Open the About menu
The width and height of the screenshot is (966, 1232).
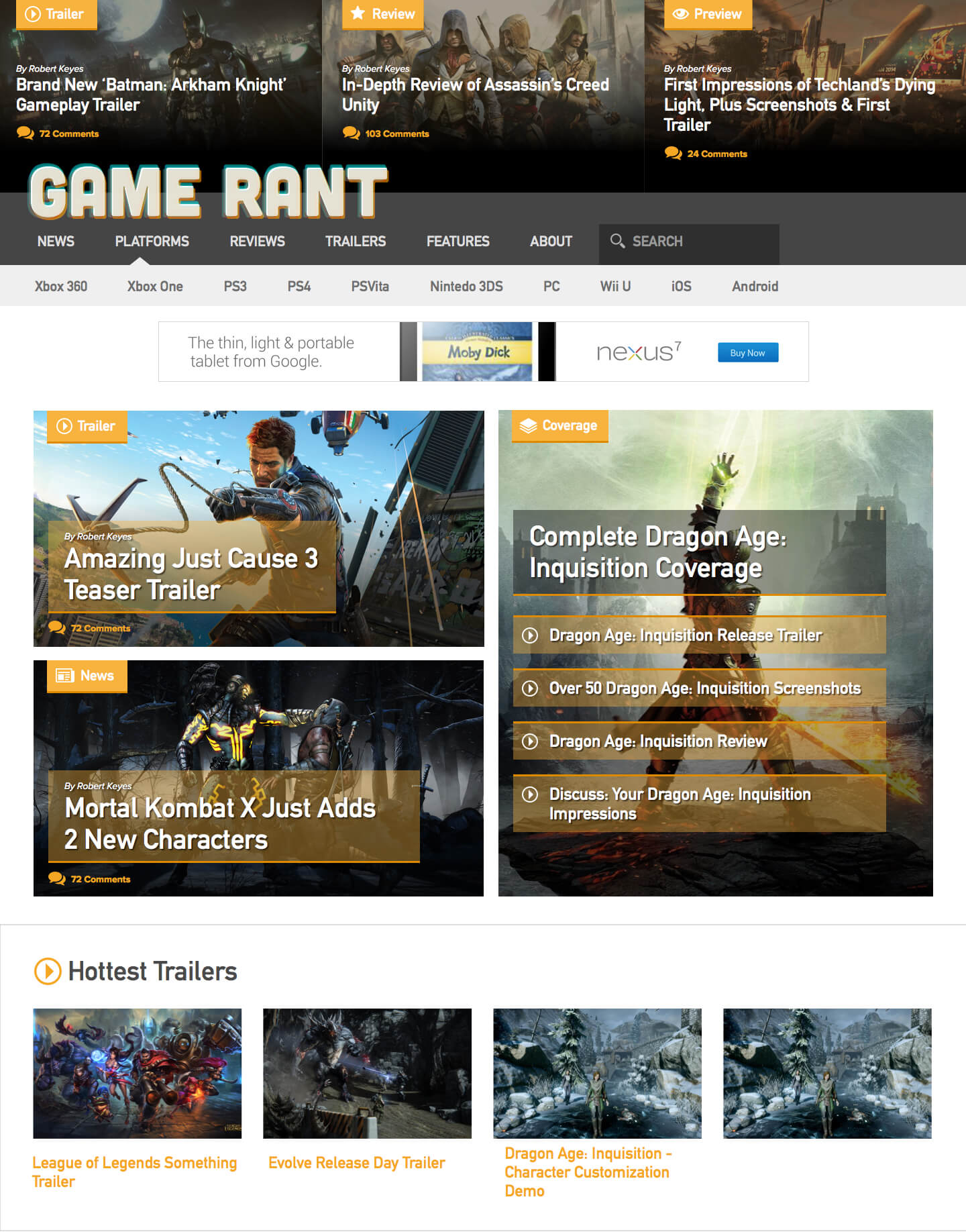pyautogui.click(x=551, y=241)
